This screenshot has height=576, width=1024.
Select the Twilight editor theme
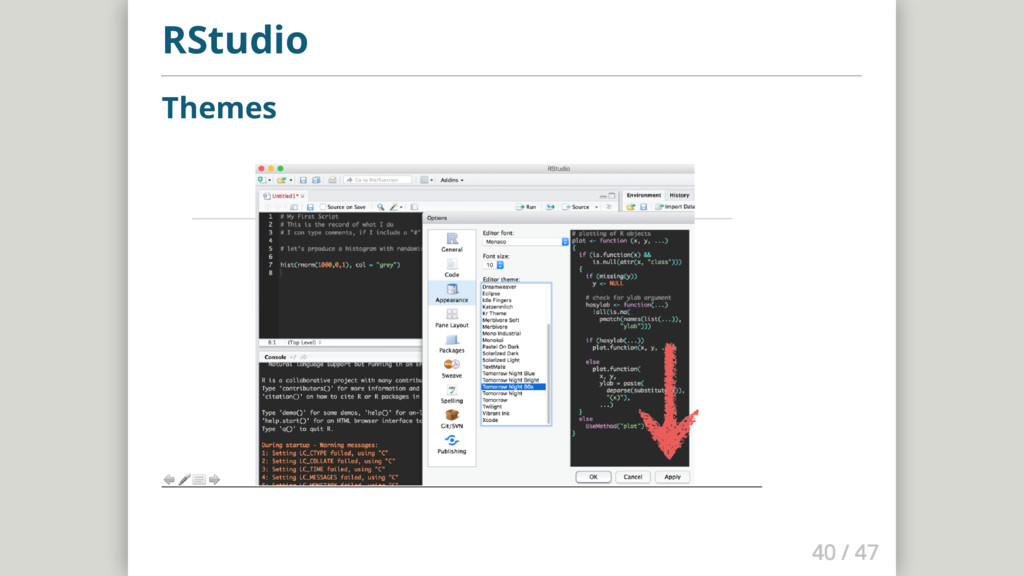tap(492, 407)
